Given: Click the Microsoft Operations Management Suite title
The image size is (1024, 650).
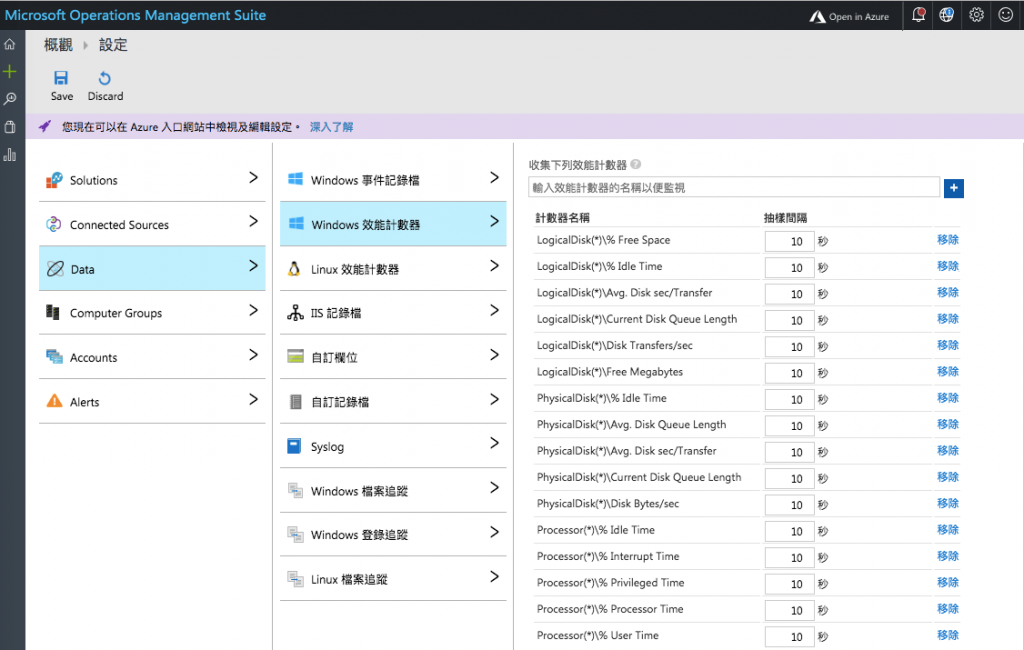Looking at the screenshot, I should pos(135,15).
